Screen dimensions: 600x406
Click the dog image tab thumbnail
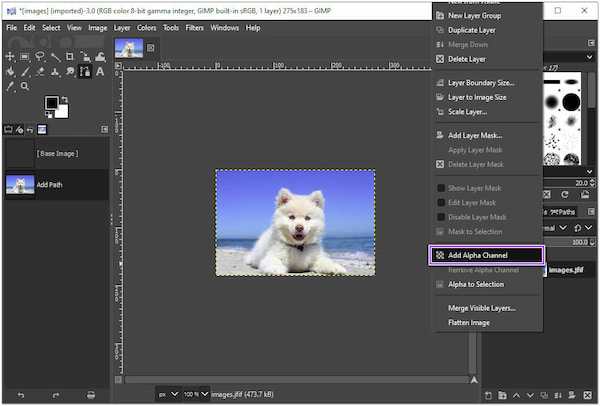pyautogui.click(x=129, y=48)
